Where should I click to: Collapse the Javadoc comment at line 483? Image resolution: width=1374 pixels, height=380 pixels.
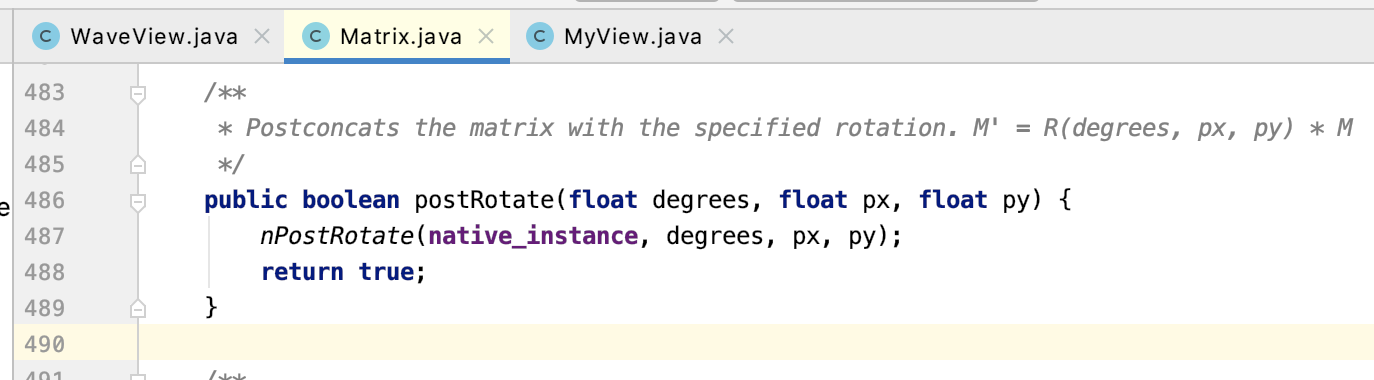tap(138, 93)
